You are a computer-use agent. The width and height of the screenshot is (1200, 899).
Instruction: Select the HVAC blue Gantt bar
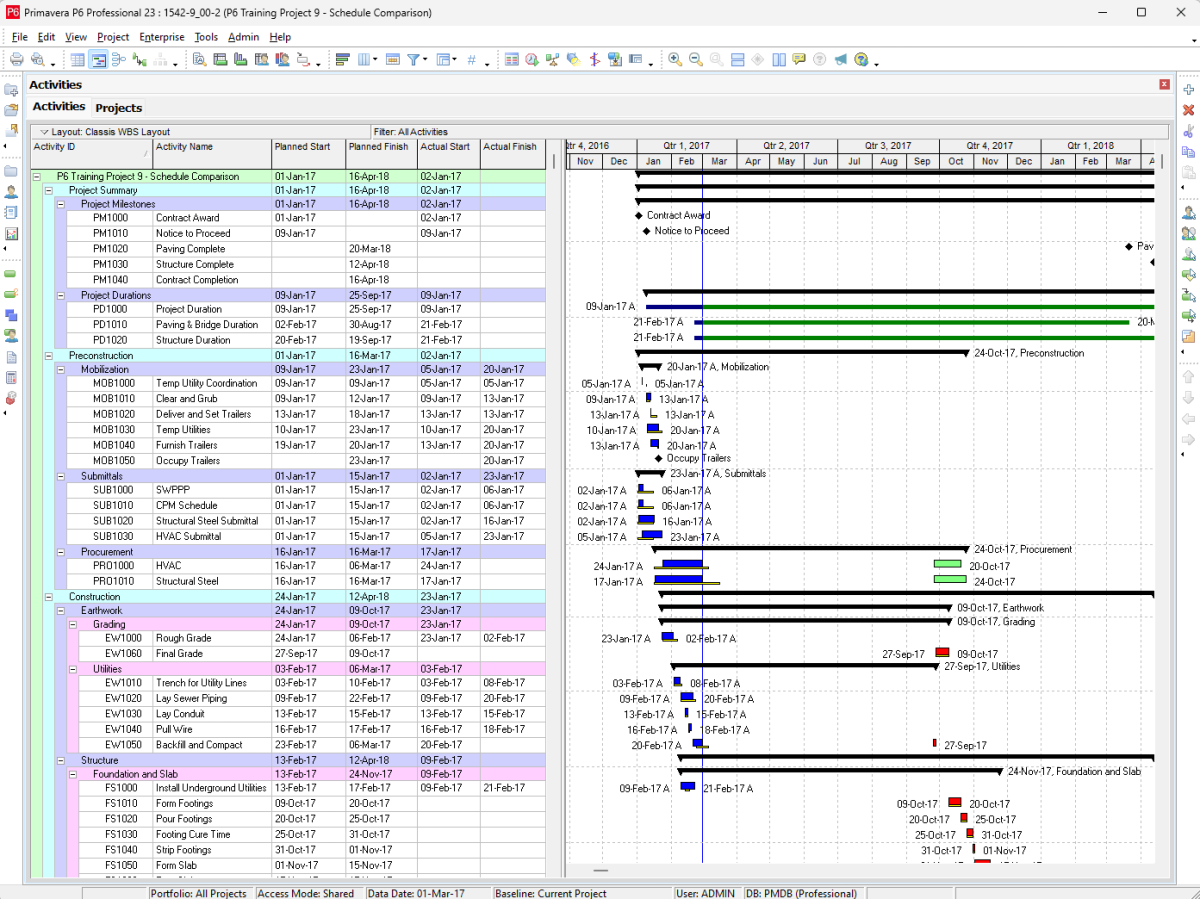(x=683, y=564)
